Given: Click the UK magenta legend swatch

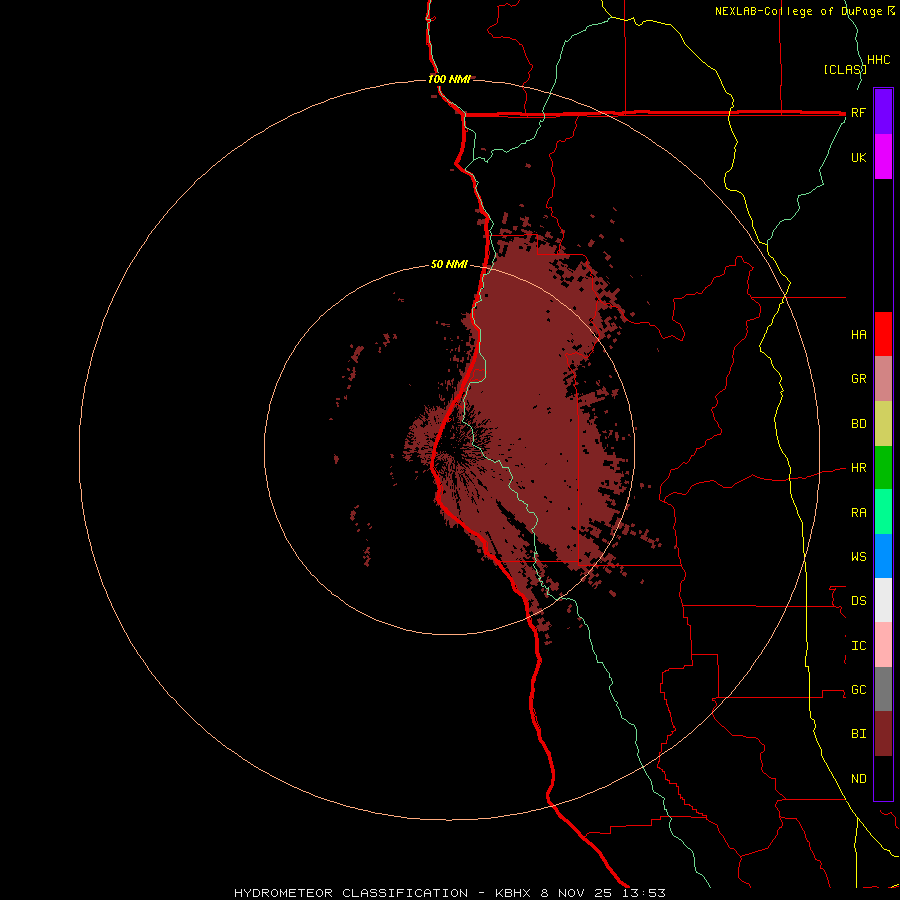Looking at the screenshot, I should click(883, 157).
